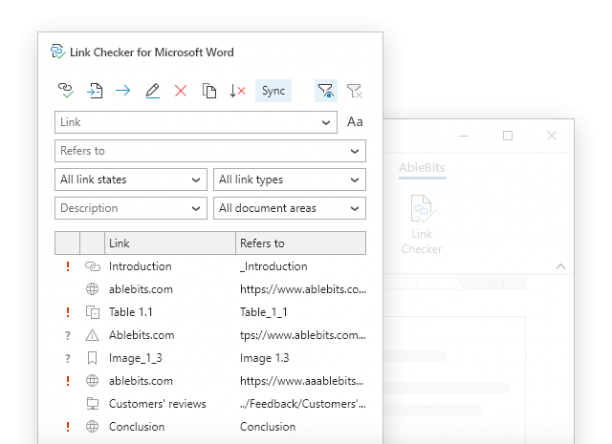Click the blue go-to-link arrow icon
The height and width of the screenshot is (444, 612).
coord(123,91)
